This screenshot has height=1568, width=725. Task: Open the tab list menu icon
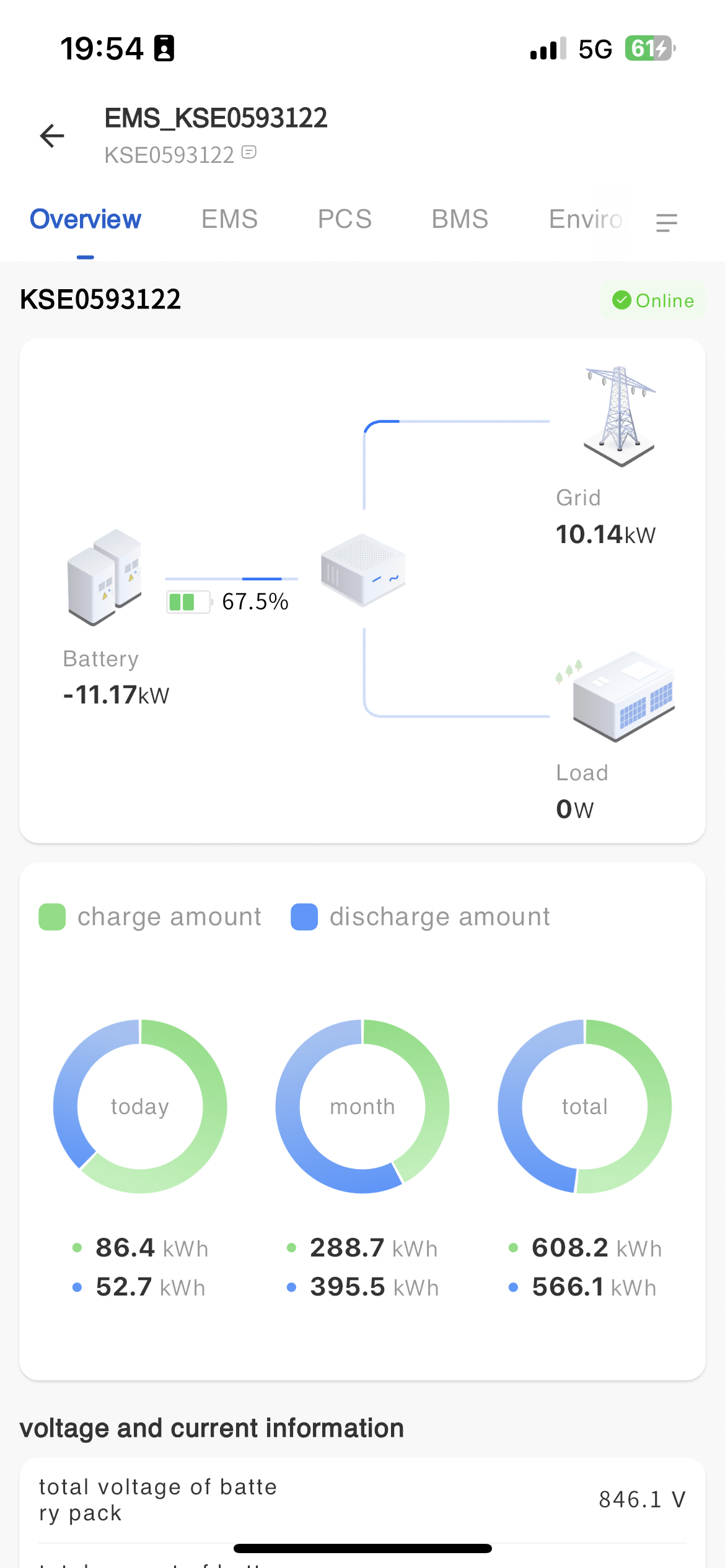666,222
